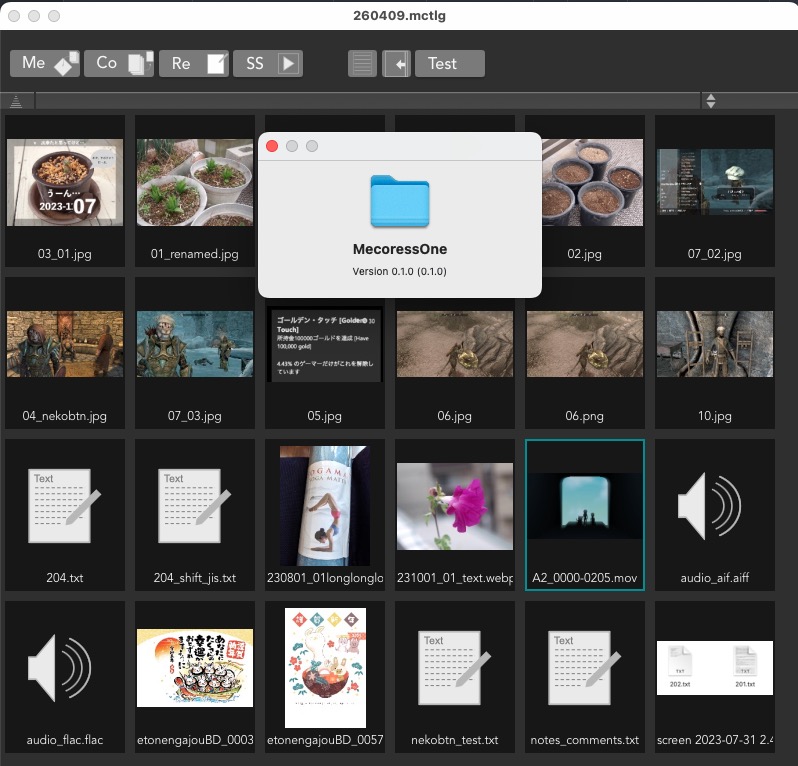Collapse the header triangle at left
Viewport: 798px width, 766px height.
click(x=15, y=101)
